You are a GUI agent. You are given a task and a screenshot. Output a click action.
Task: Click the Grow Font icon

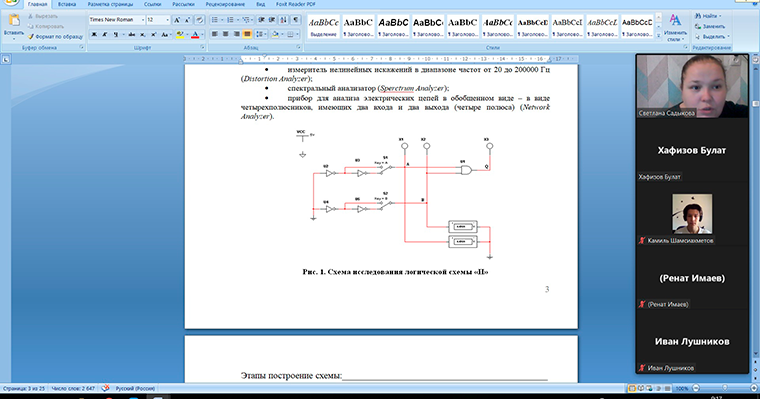(x=177, y=20)
